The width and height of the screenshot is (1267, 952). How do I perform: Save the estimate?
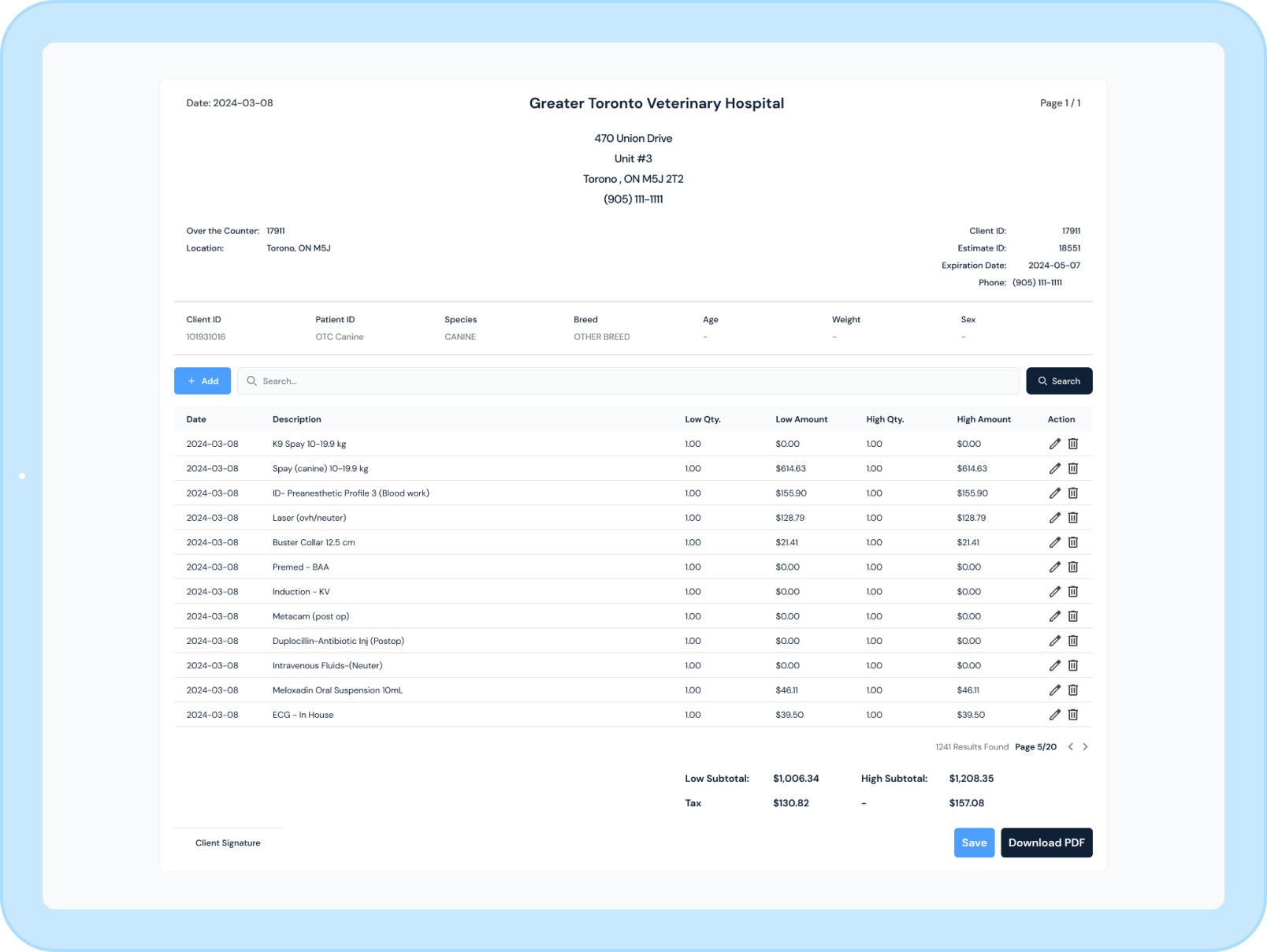[974, 842]
